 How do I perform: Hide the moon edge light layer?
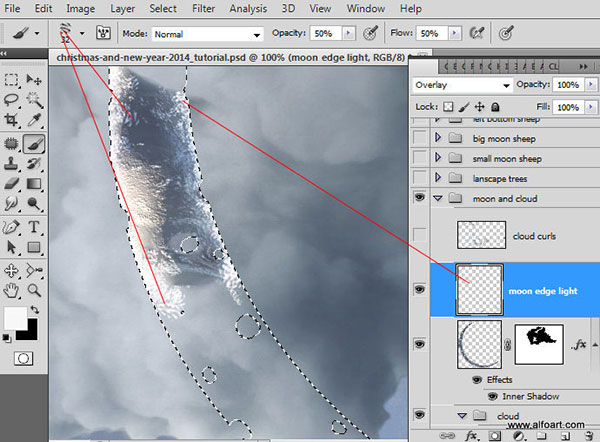[420, 289]
